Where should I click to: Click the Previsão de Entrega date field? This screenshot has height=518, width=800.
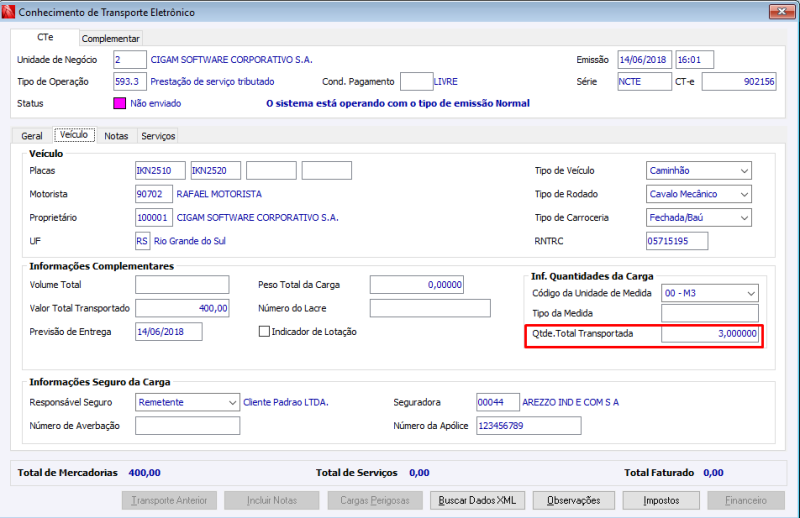pos(168,332)
